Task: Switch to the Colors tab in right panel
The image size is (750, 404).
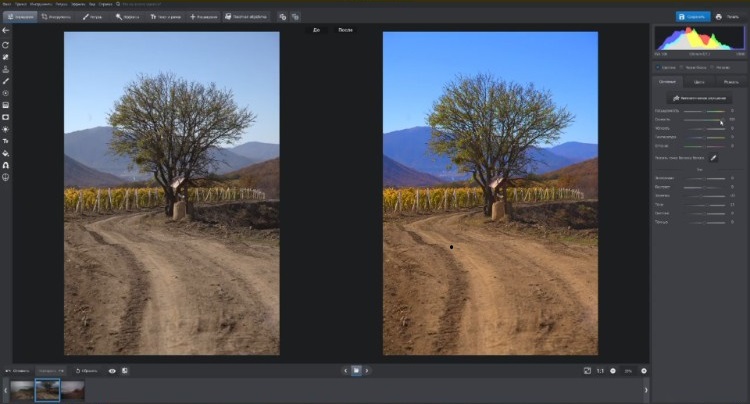Action: (x=698, y=81)
